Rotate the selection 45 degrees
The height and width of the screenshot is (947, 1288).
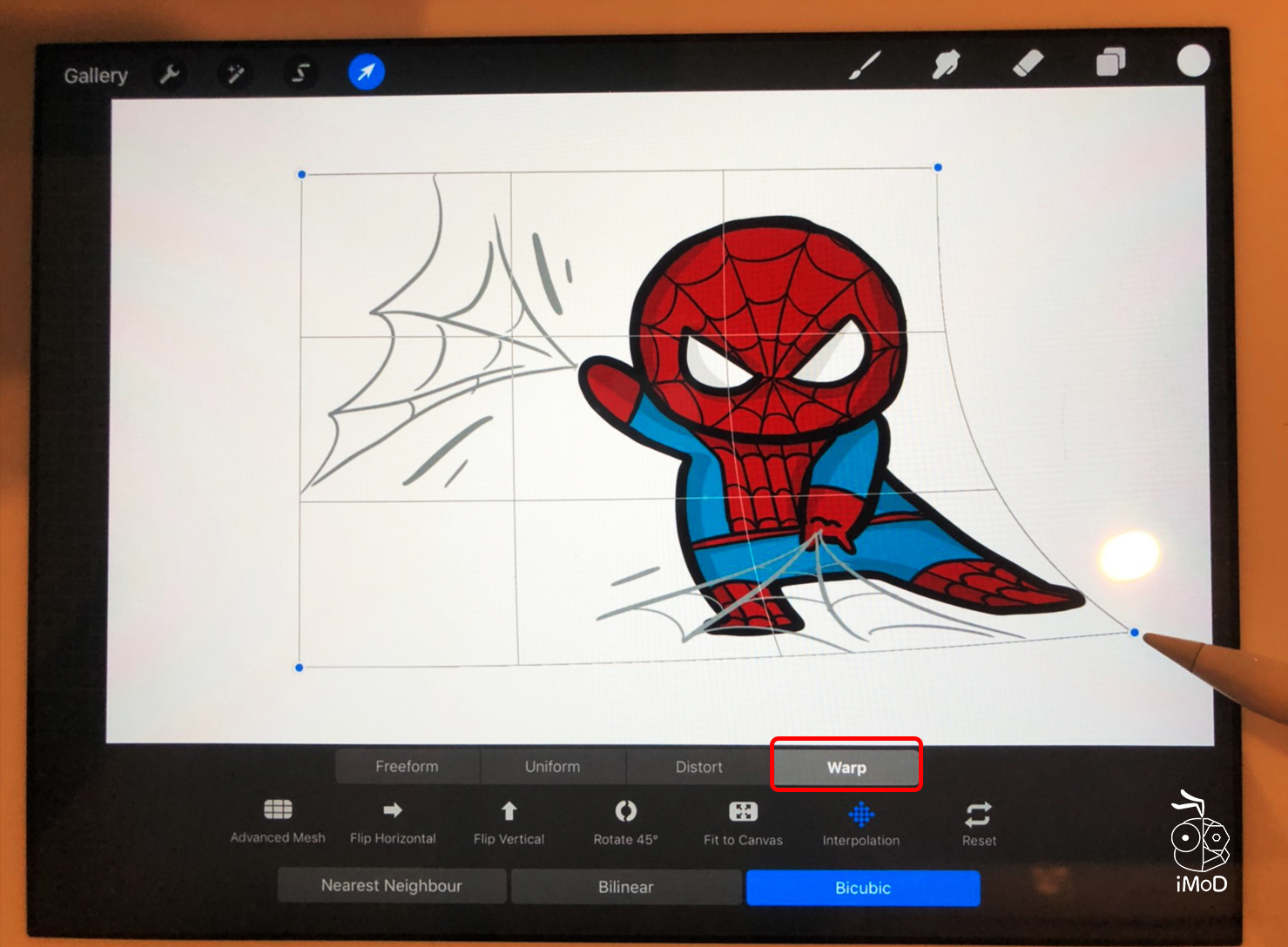coord(625,823)
